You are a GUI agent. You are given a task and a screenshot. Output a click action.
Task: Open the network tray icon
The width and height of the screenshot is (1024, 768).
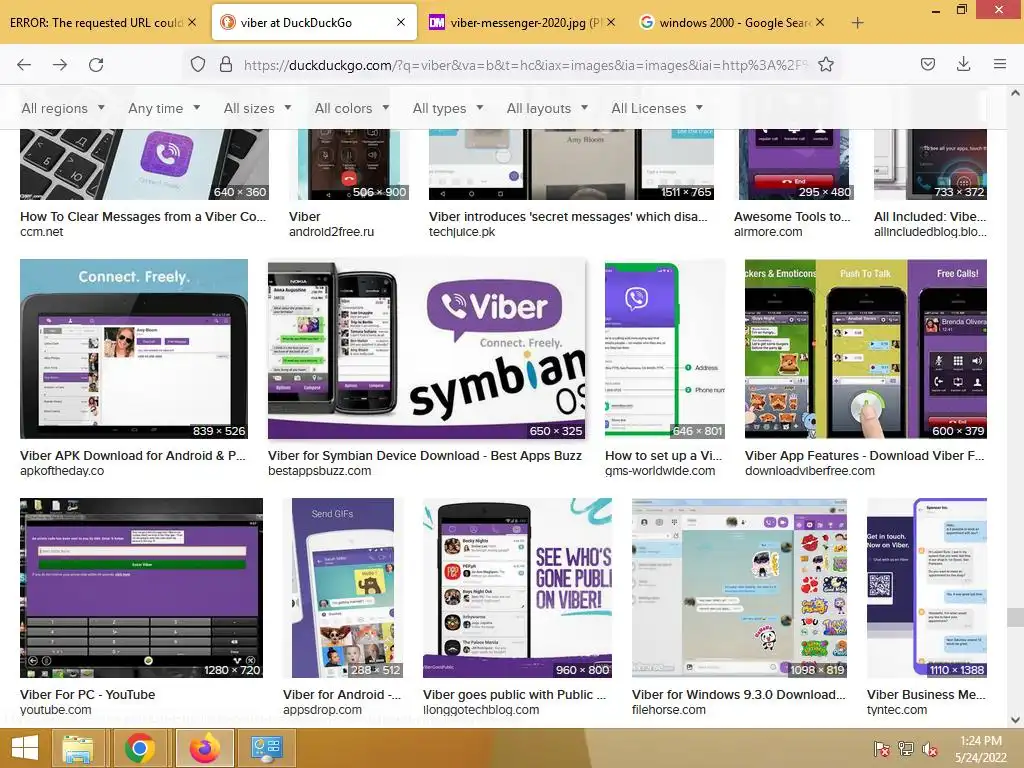(x=906, y=748)
